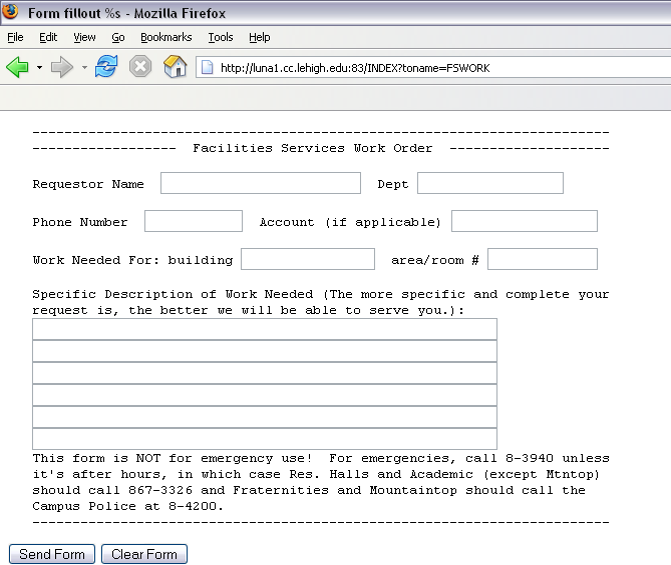Open the Bookmarks menu
Screen dimensions: 671x565
(x=166, y=38)
